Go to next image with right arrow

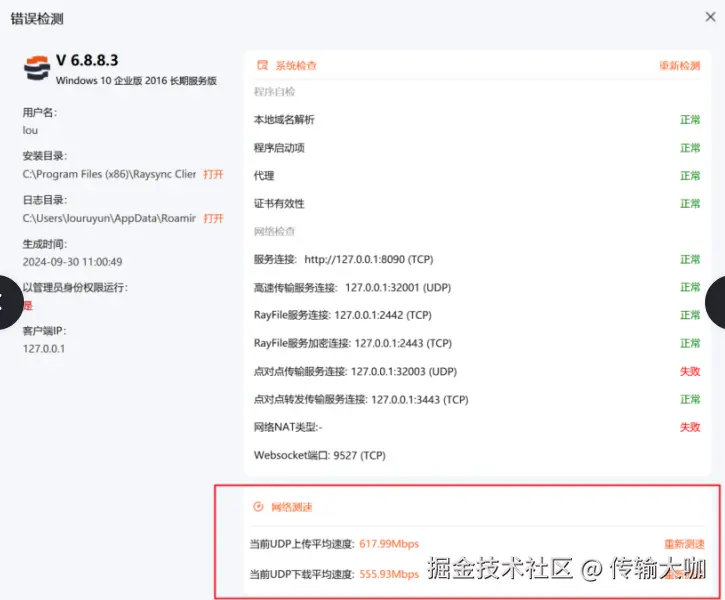[x=716, y=302]
